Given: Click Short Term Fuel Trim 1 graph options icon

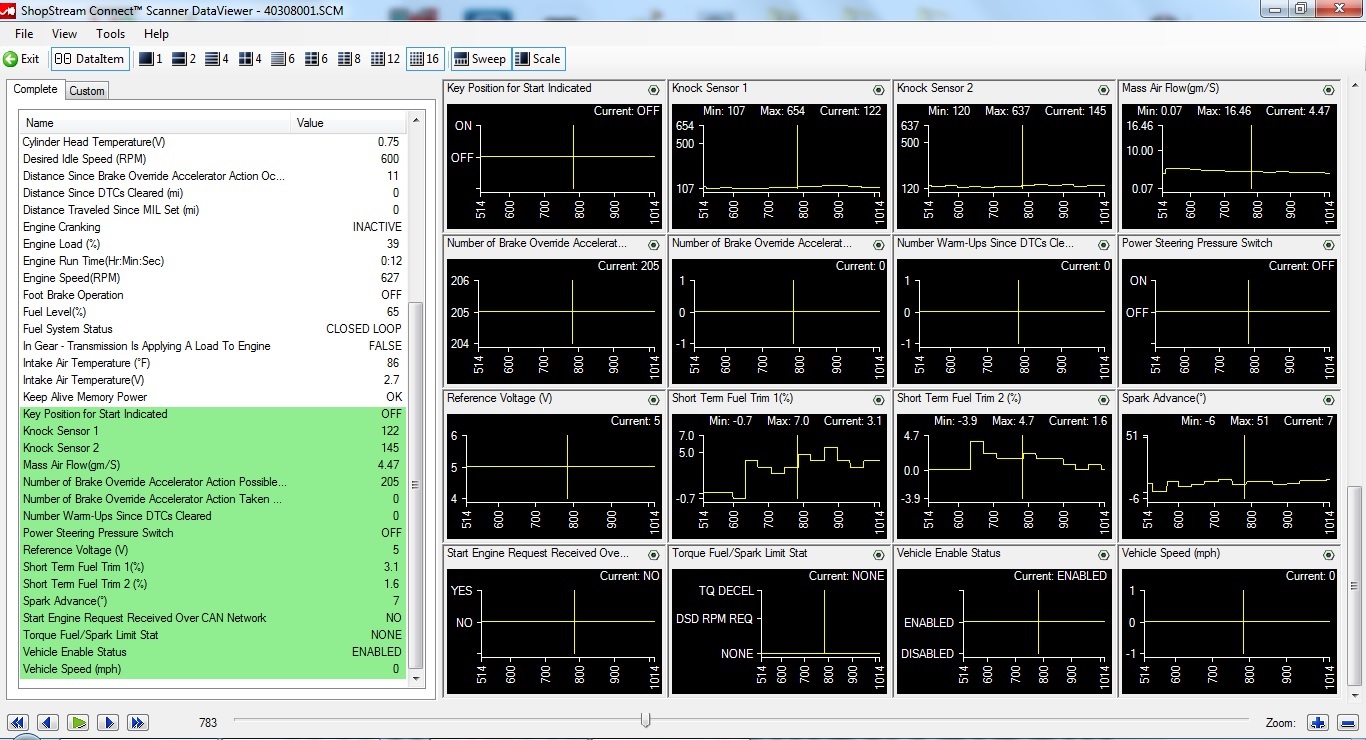Looking at the screenshot, I should 879,400.
